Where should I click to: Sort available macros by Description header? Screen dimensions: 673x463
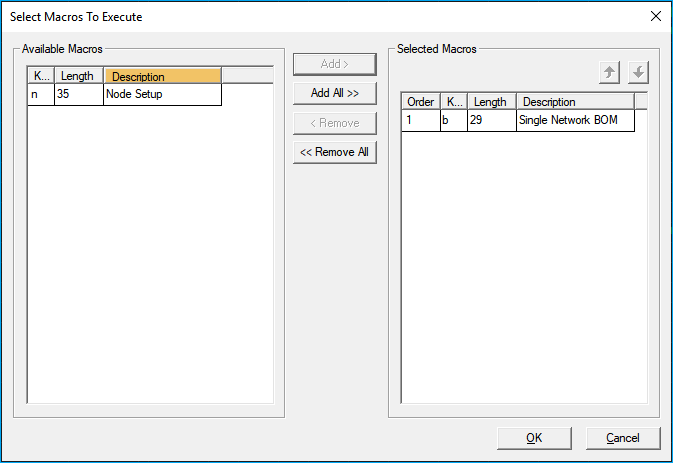pyautogui.click(x=163, y=76)
